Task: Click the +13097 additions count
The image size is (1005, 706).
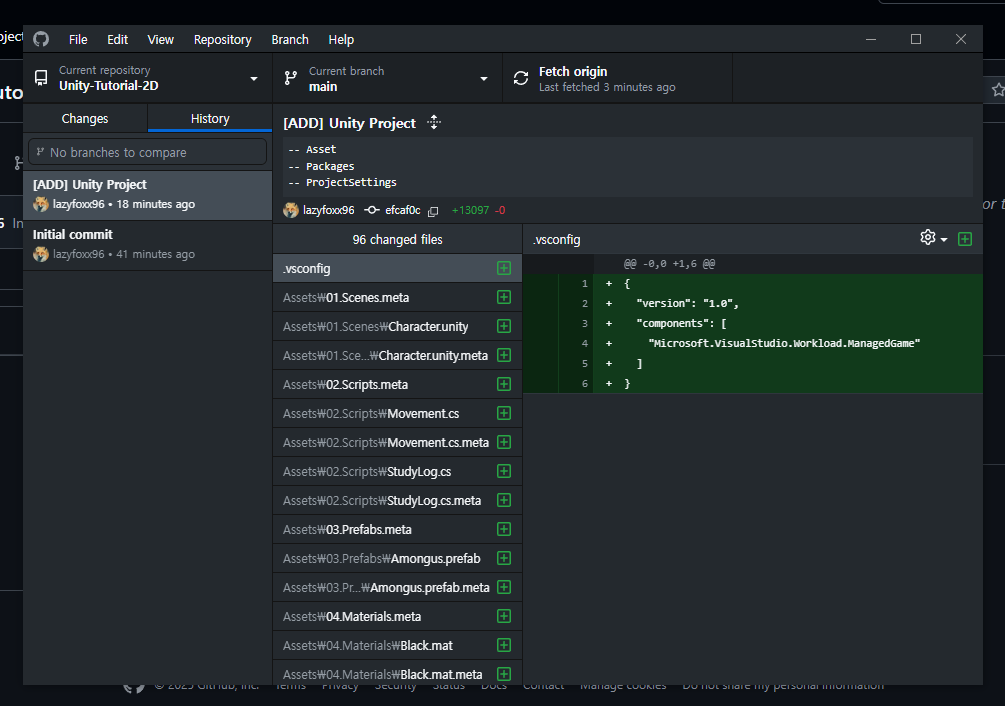Action: (x=470, y=210)
